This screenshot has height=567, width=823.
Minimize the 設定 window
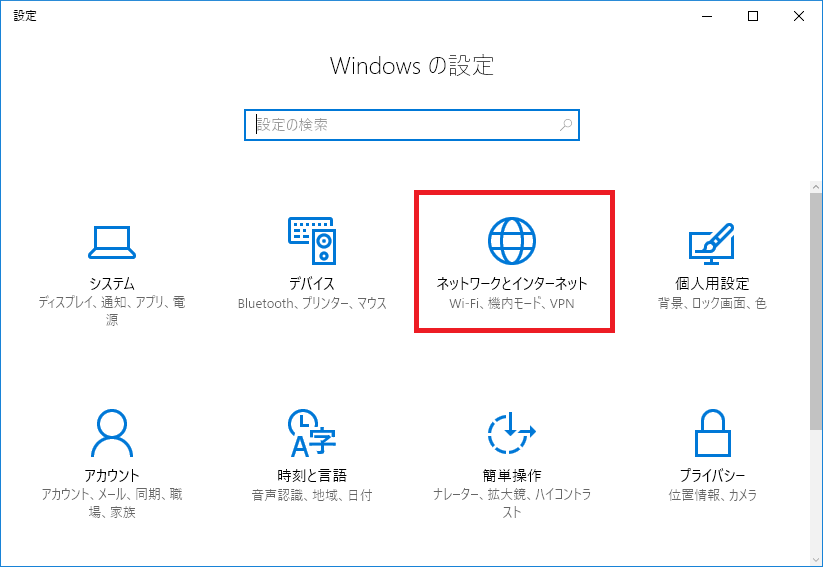coord(707,16)
